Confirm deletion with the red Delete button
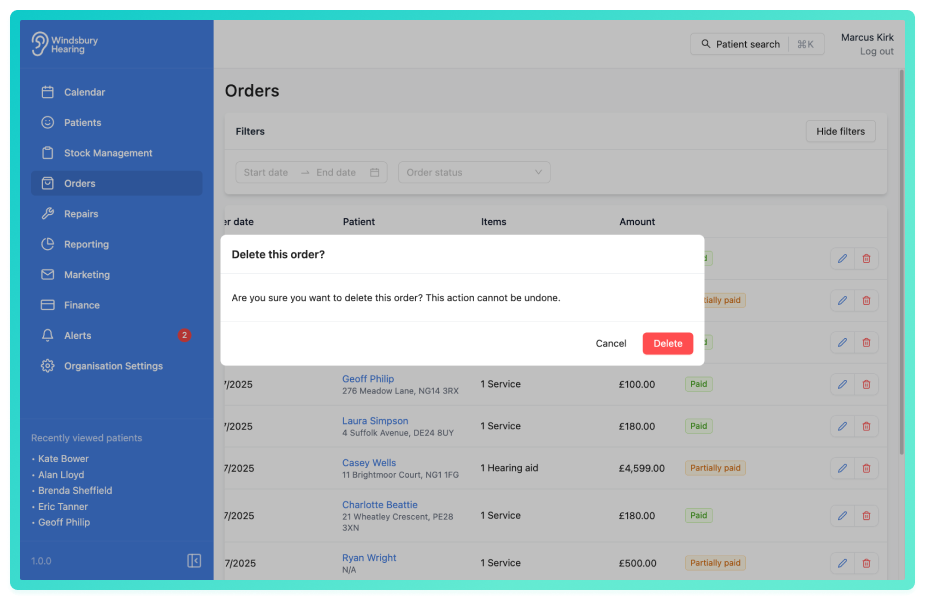This screenshot has width=925, height=600. coord(667,343)
